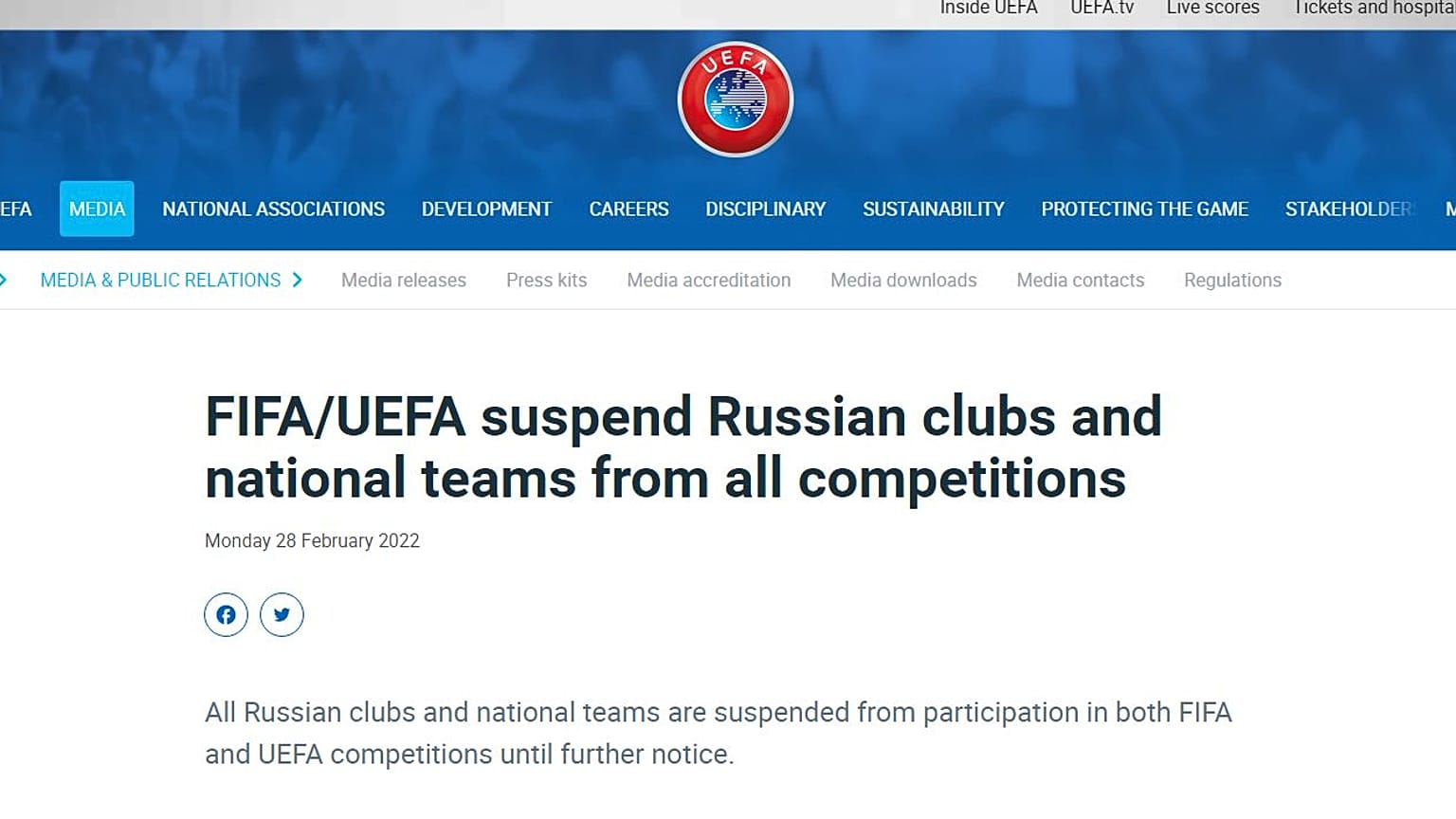The width and height of the screenshot is (1456, 819).
Task: Go to the DEVELOPMENT section
Action: (486, 209)
